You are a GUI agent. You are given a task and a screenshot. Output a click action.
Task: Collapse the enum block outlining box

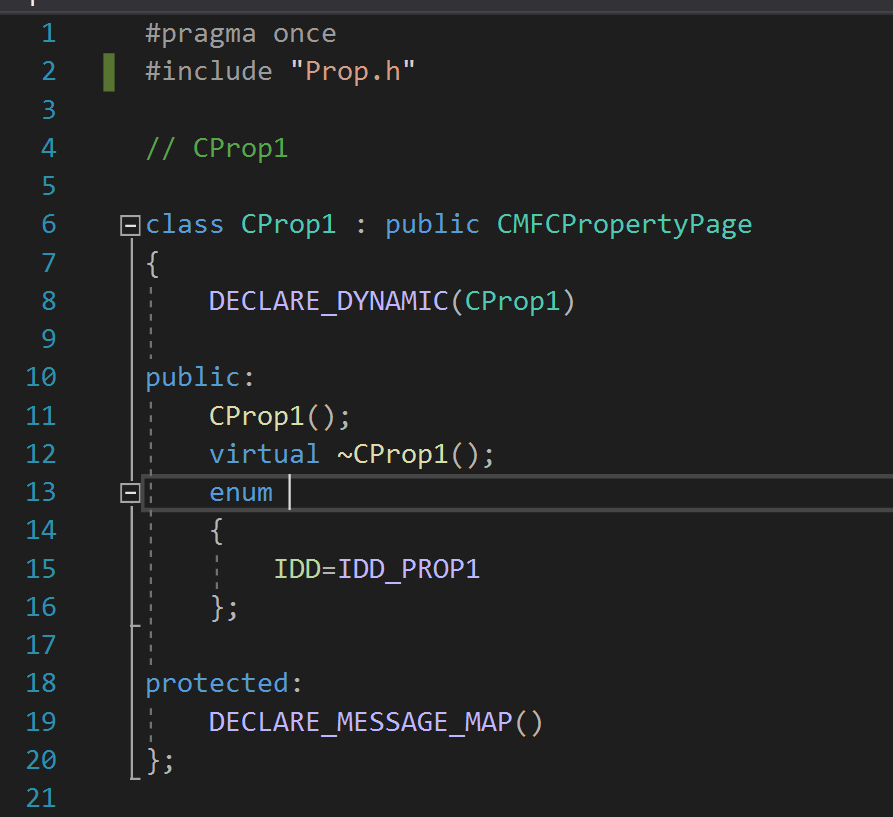[x=130, y=492]
